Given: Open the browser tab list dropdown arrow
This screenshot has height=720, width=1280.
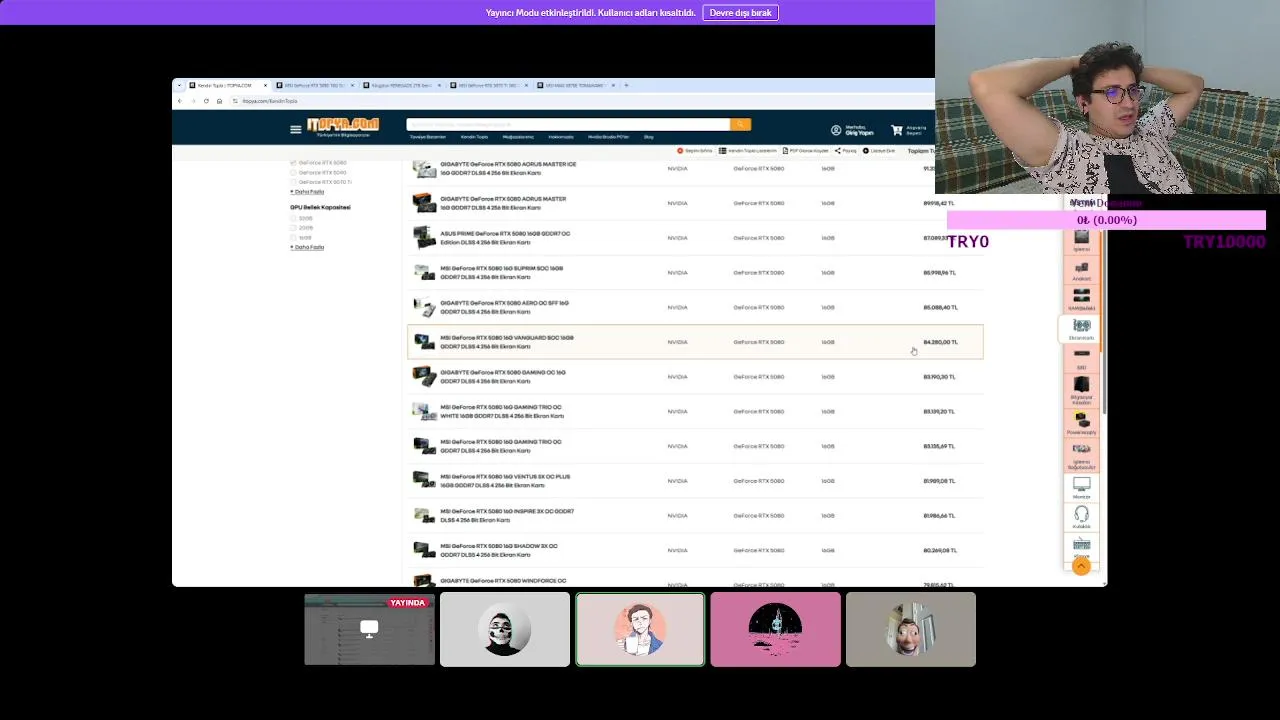Looking at the screenshot, I should (179, 85).
